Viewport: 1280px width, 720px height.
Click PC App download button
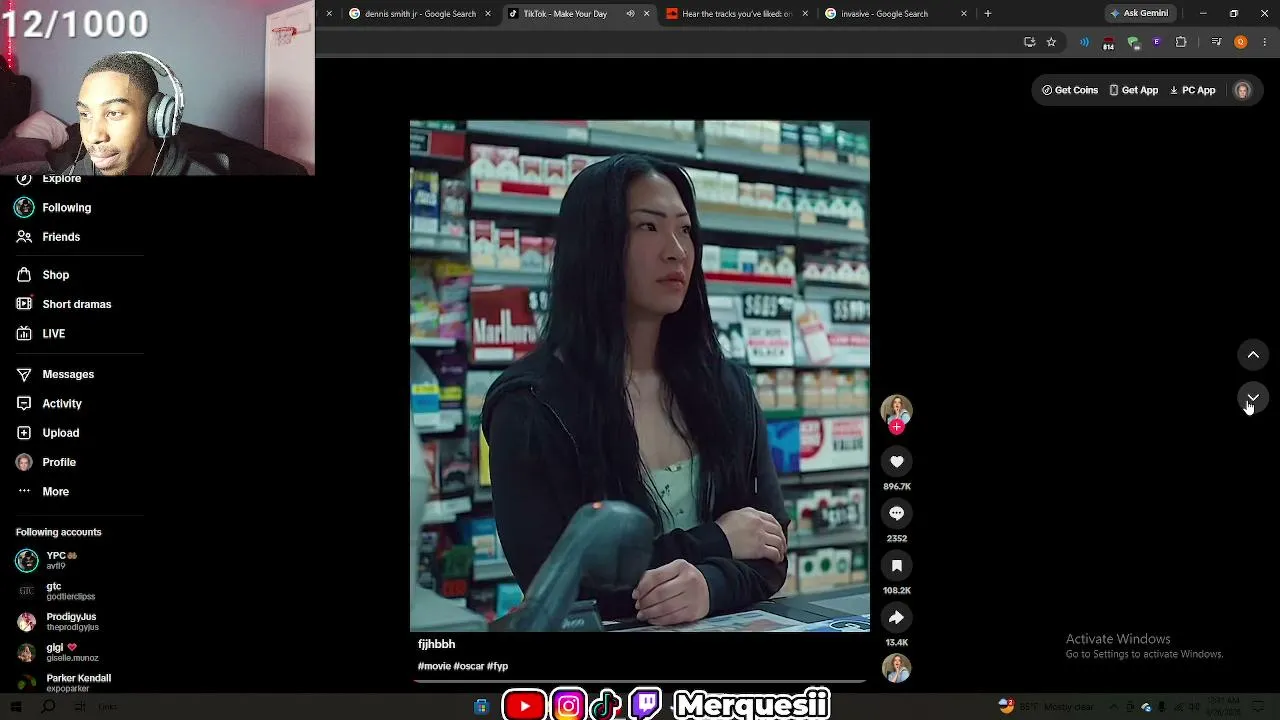(x=1193, y=90)
